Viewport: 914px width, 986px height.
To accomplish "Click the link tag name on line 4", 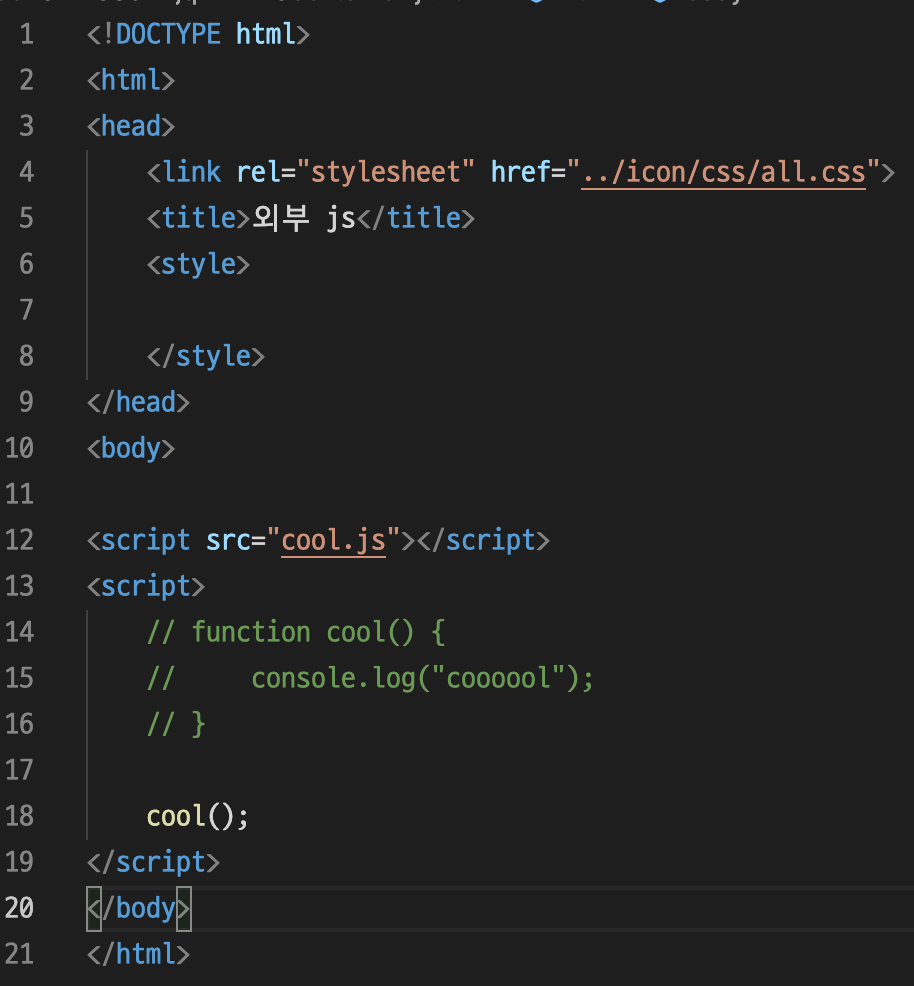I will [x=191, y=172].
